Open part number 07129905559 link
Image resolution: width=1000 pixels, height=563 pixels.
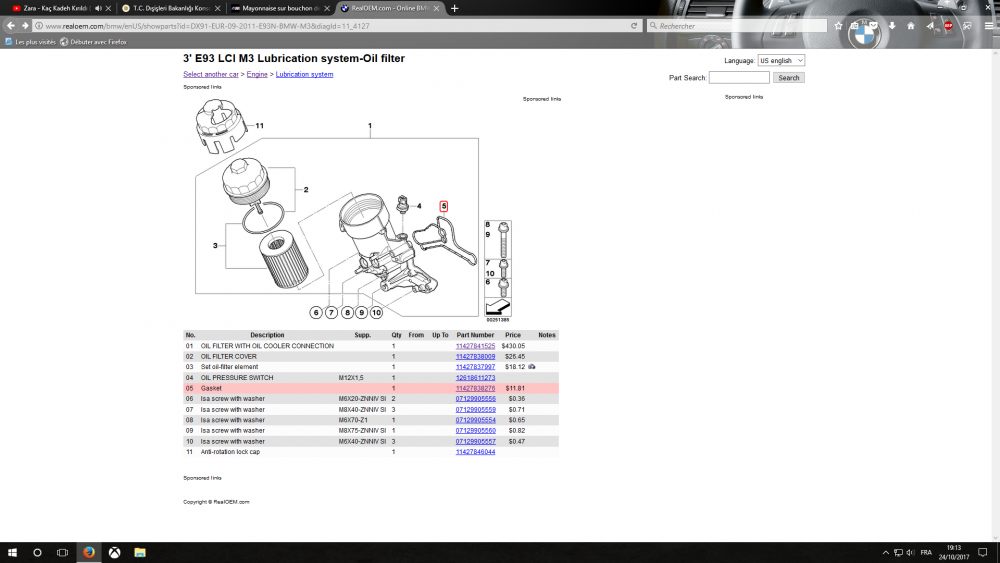[475, 410]
